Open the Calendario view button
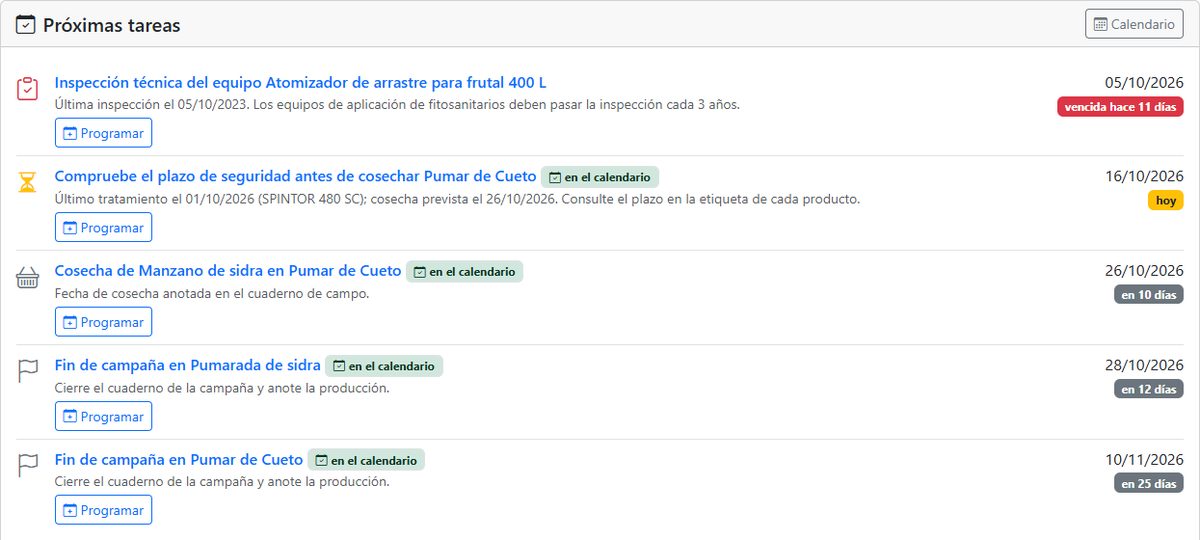The height and width of the screenshot is (540, 1200). pyautogui.click(x=1134, y=24)
